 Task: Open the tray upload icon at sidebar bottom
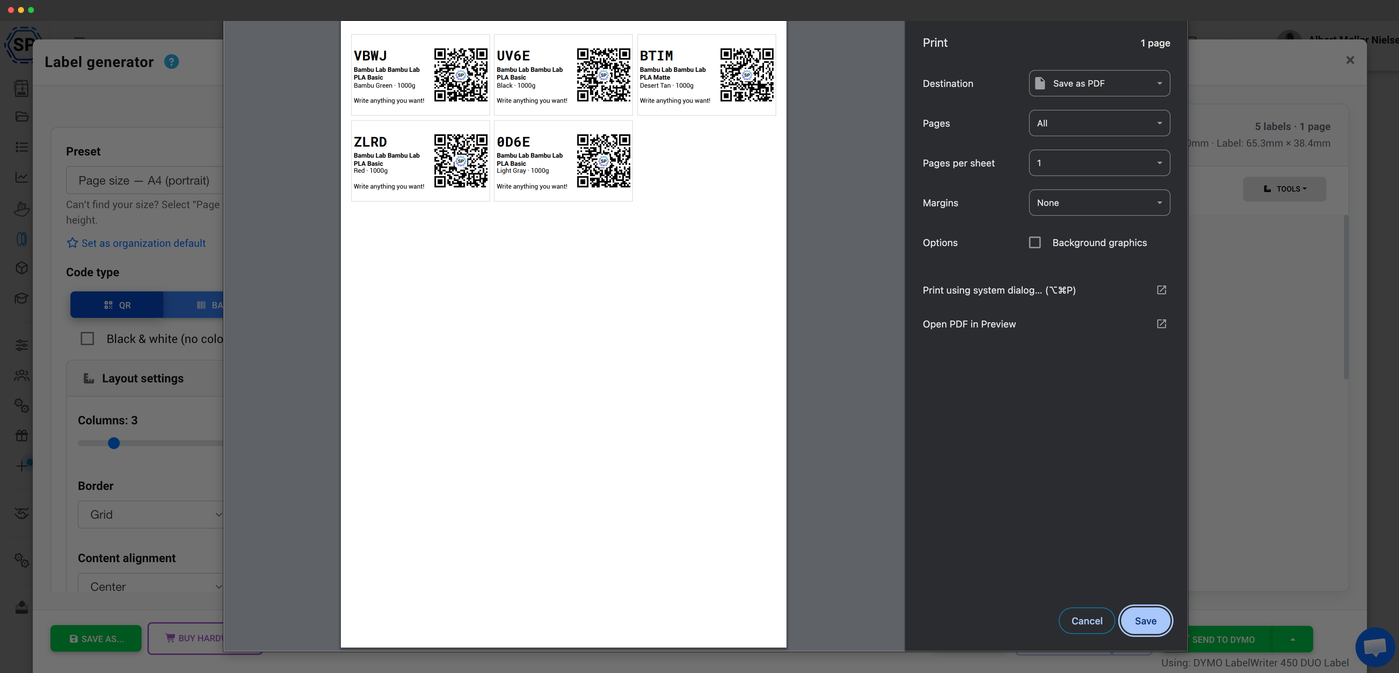point(22,607)
